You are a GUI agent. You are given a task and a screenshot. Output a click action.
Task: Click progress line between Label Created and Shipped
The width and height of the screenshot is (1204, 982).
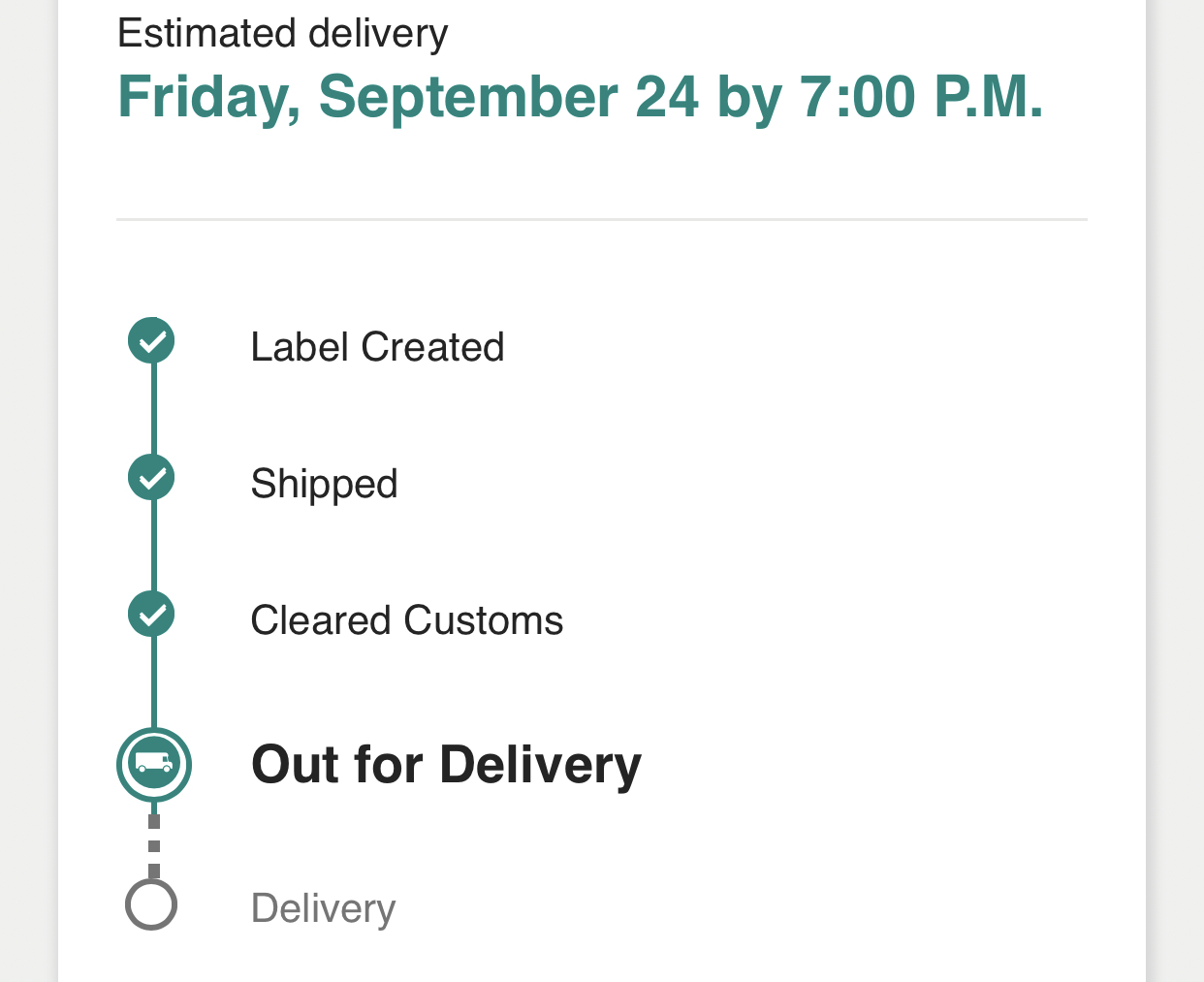(153, 409)
